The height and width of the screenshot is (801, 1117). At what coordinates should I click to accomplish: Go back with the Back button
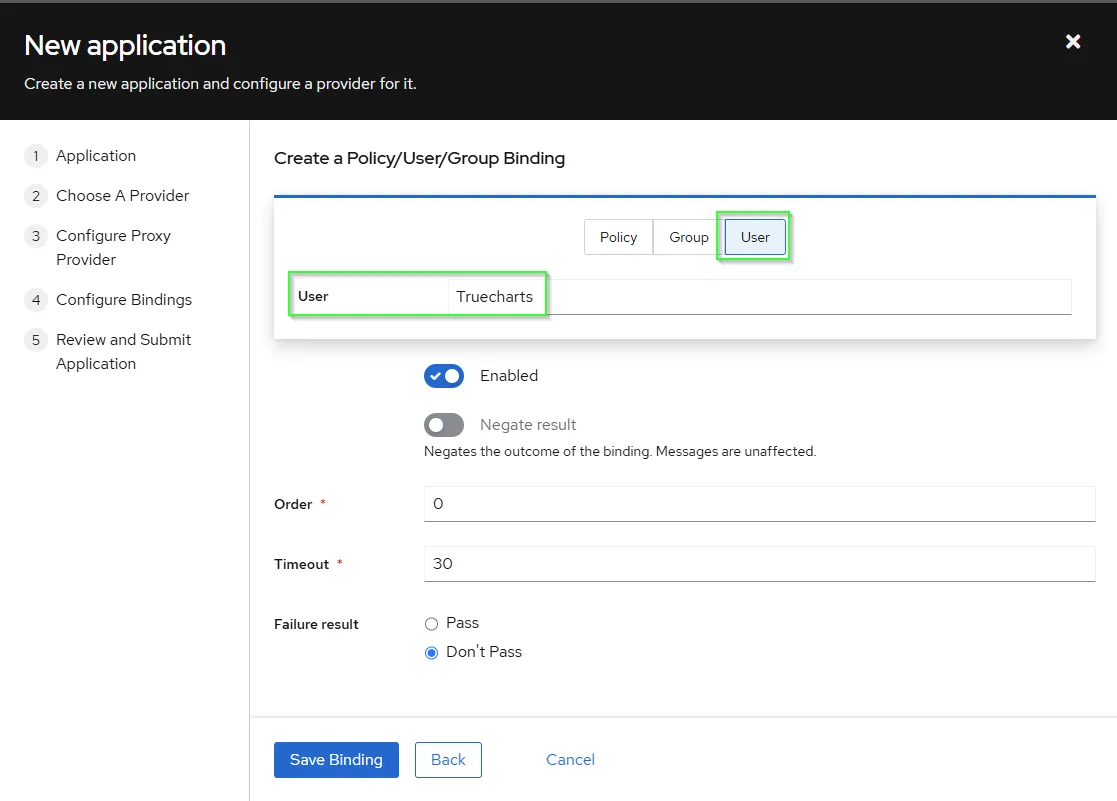[x=448, y=760]
